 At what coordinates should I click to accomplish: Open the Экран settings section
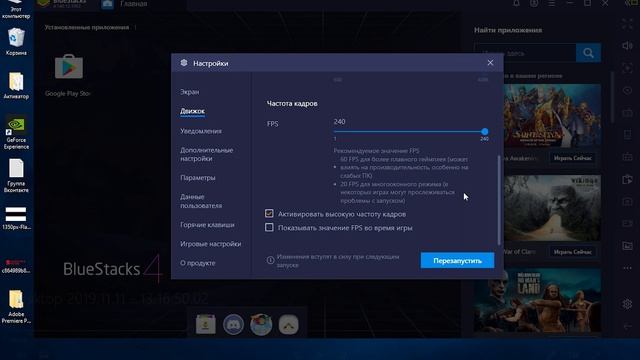pyautogui.click(x=190, y=92)
